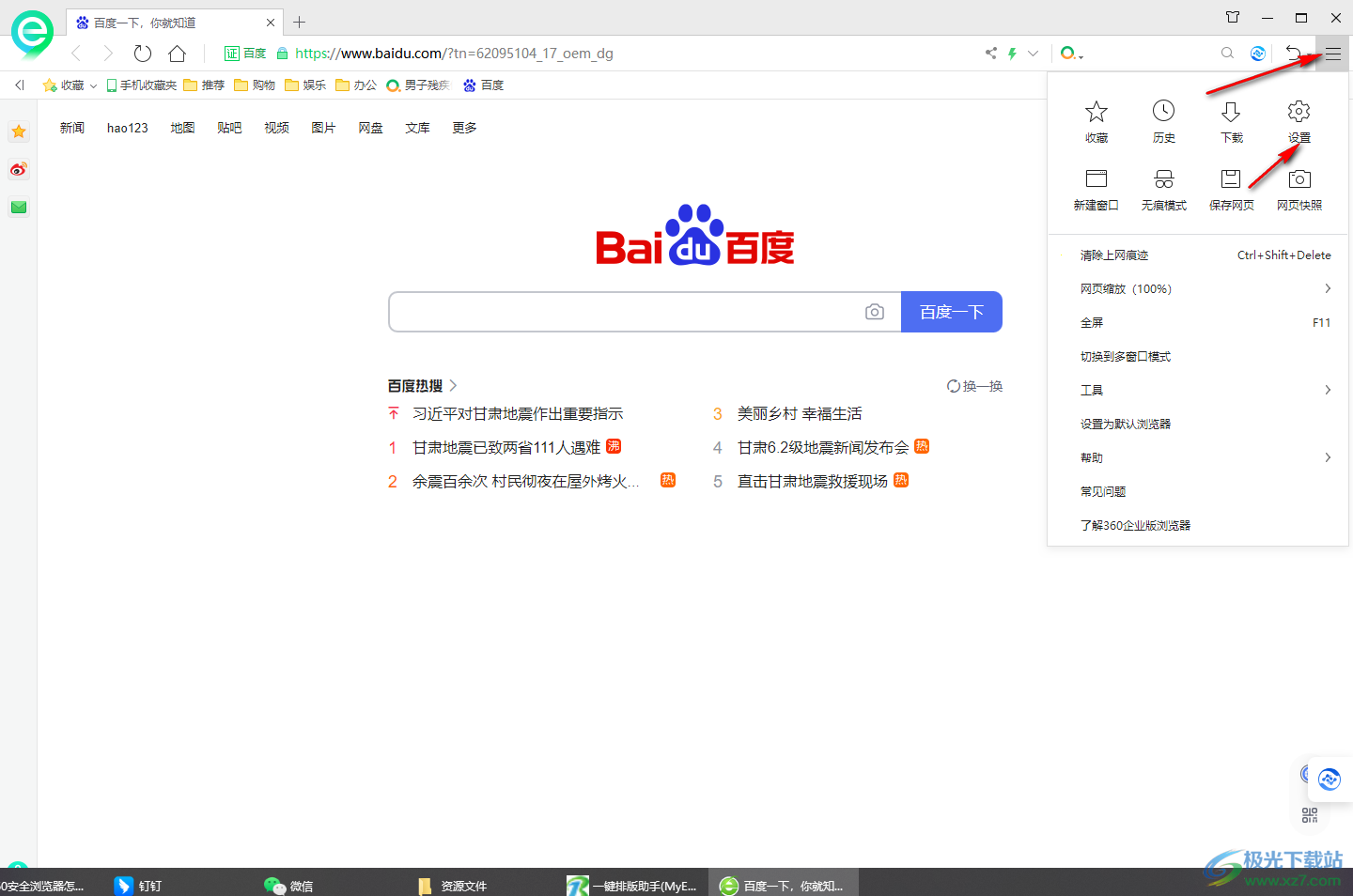The height and width of the screenshot is (896, 1353).
Task: Expand 百度热搜 hot search heading
Action: (422, 386)
